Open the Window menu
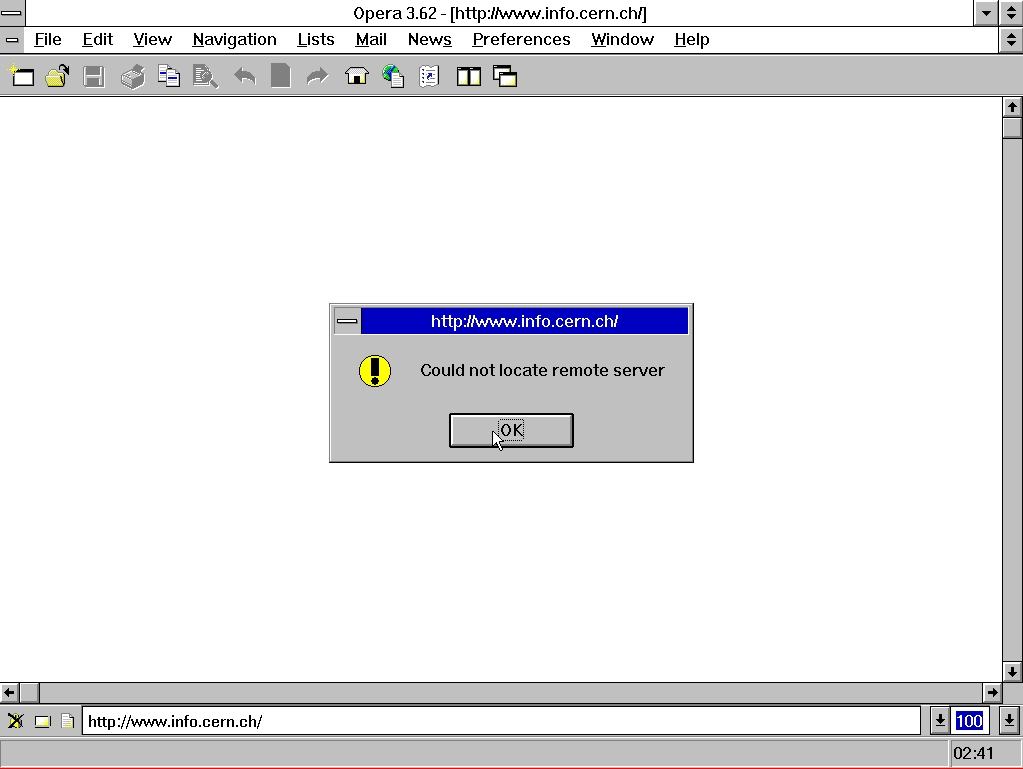Viewport: 1023px width, 769px height. click(x=622, y=40)
